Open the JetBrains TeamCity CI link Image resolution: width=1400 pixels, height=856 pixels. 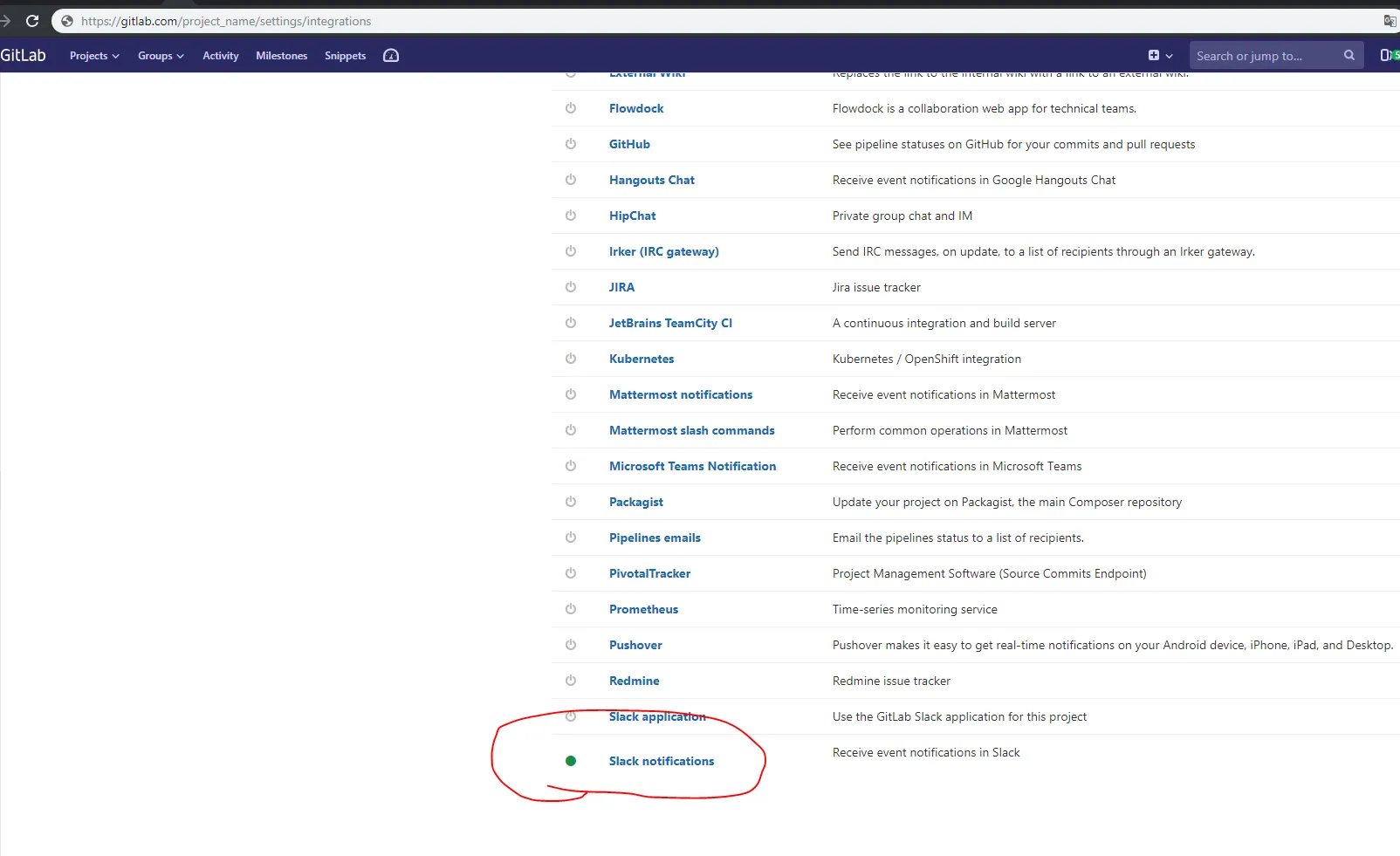click(x=670, y=323)
